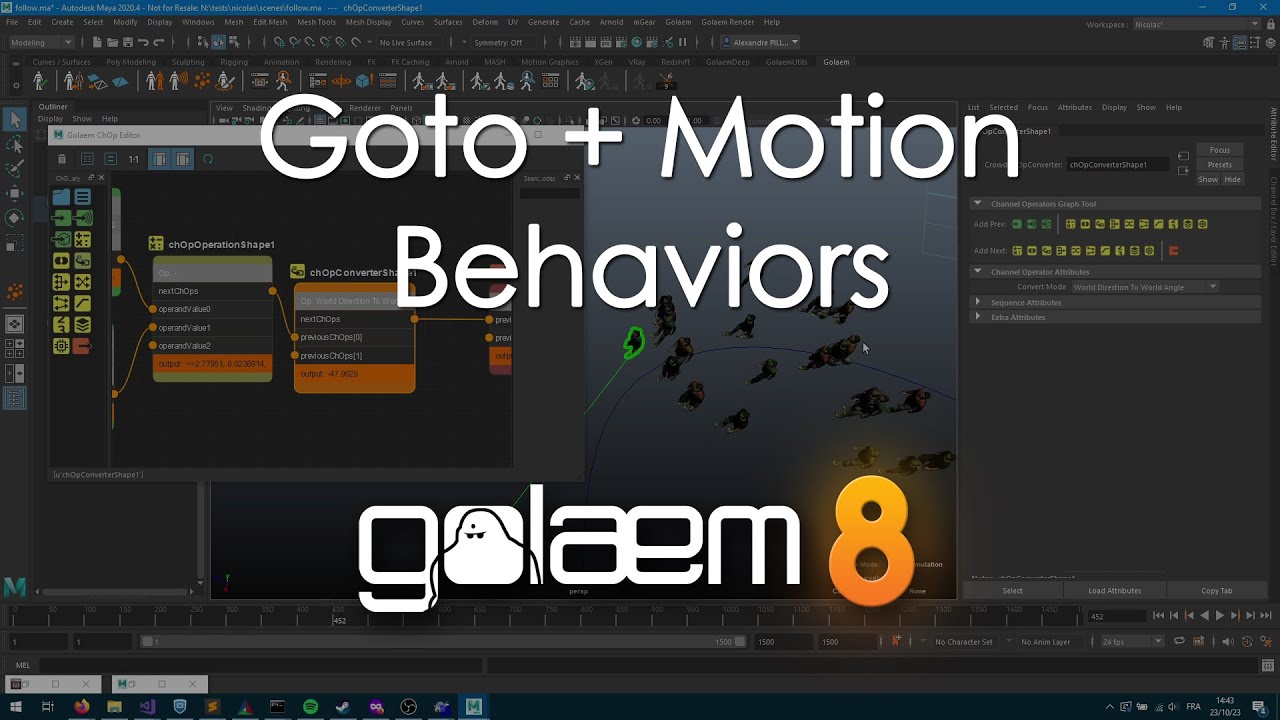Click the Copy Tab button

tap(1217, 591)
